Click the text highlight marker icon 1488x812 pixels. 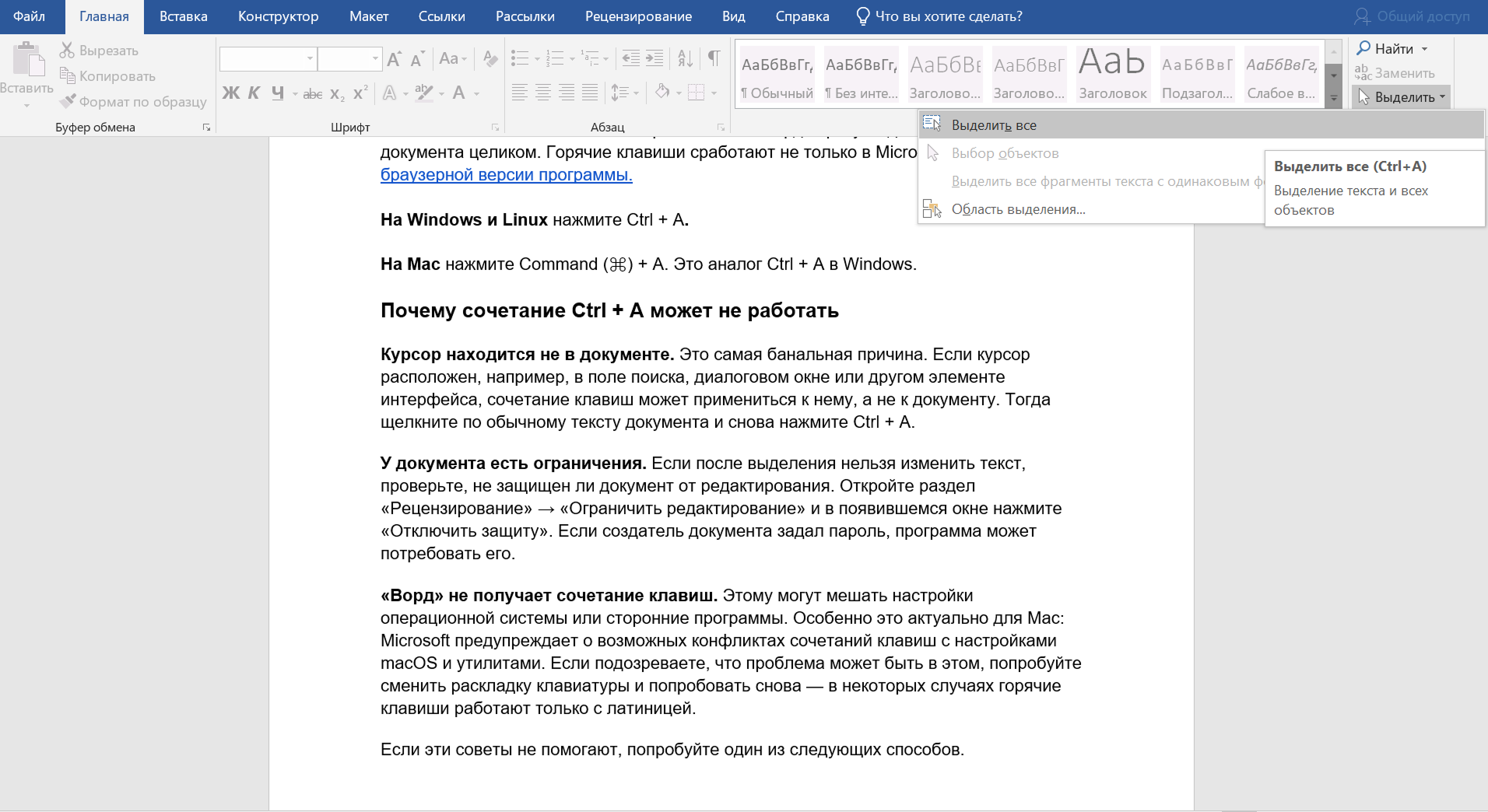click(x=424, y=93)
